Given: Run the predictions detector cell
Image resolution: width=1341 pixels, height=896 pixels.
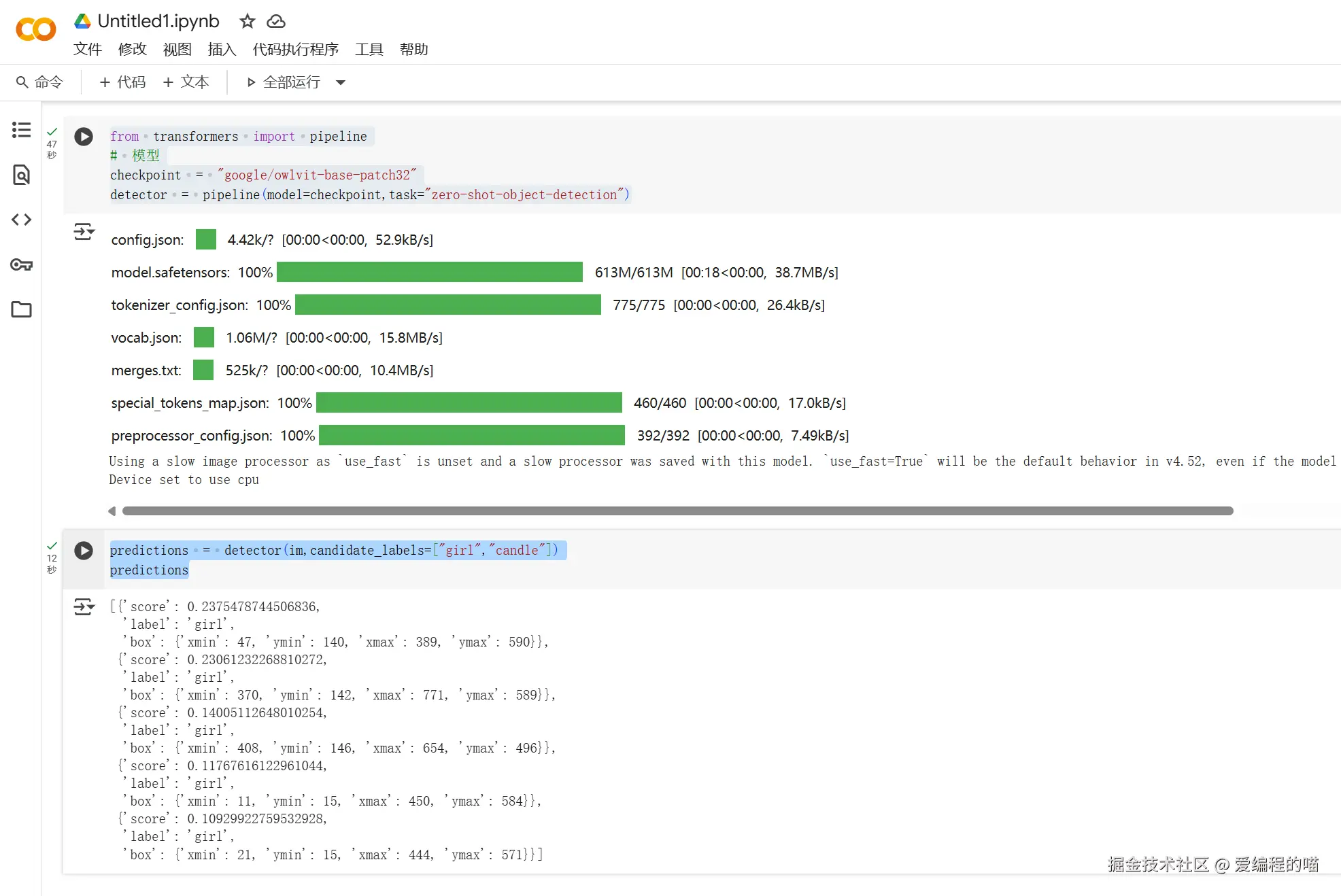Looking at the screenshot, I should coord(84,551).
